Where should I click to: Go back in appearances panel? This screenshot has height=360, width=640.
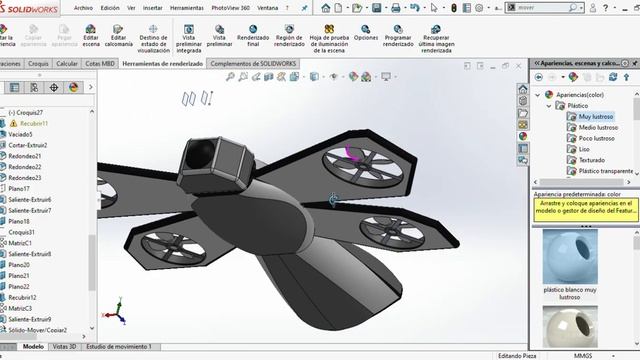tap(538, 77)
